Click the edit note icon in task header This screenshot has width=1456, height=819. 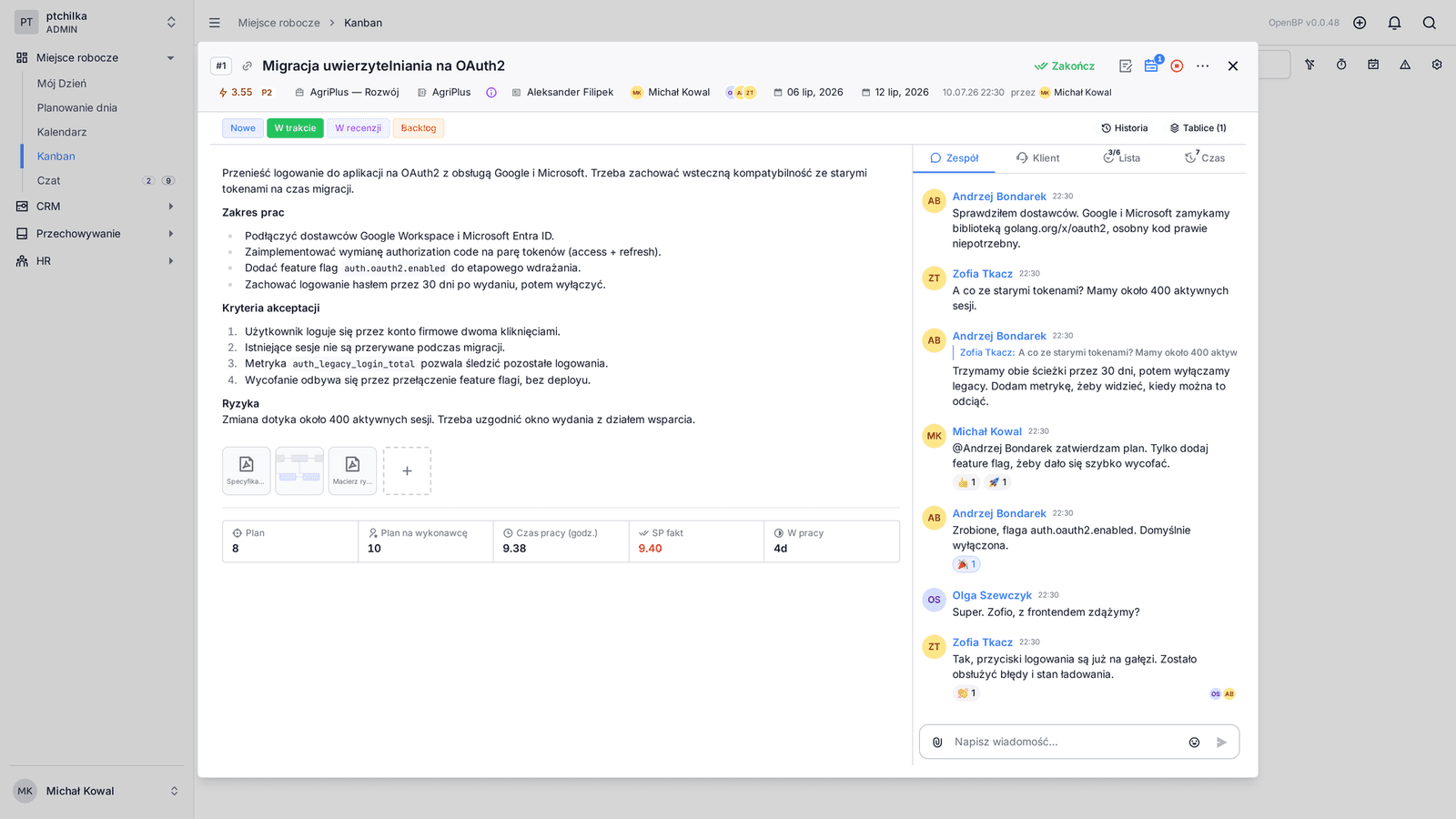click(1126, 66)
